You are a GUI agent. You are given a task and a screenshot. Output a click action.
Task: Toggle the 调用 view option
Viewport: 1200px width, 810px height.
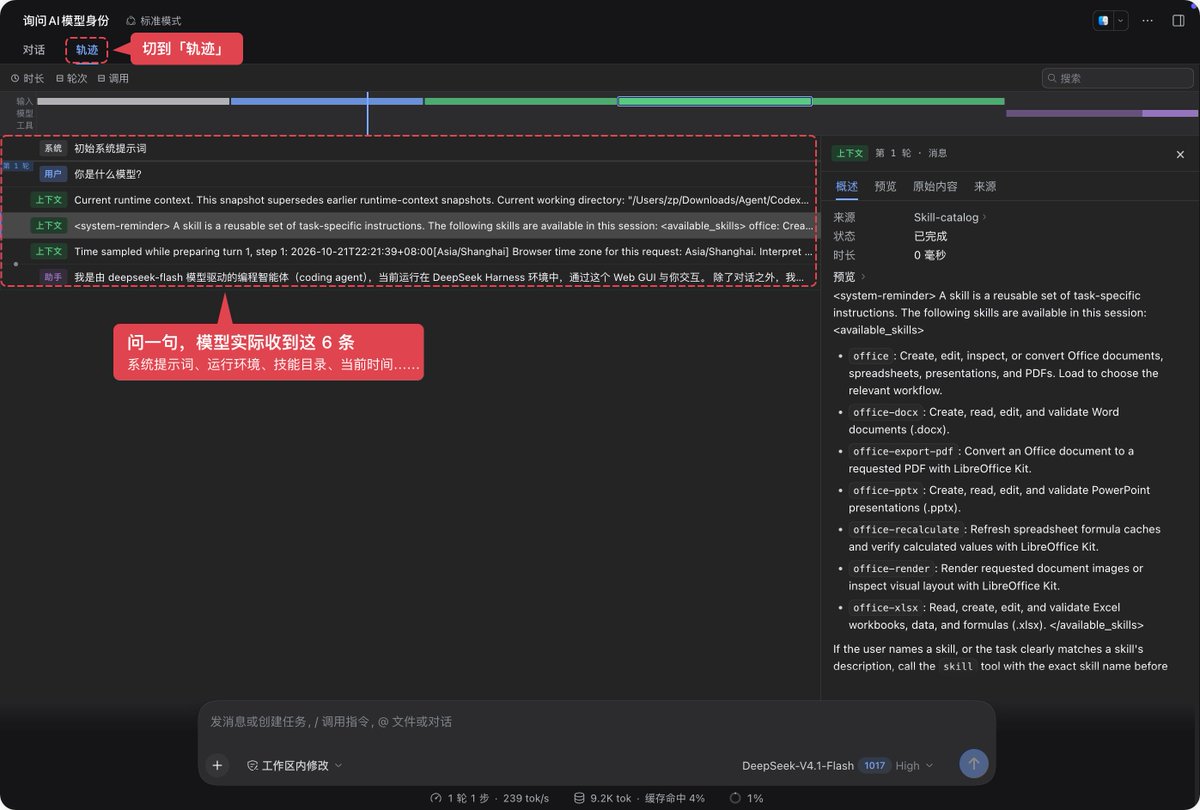coord(113,78)
